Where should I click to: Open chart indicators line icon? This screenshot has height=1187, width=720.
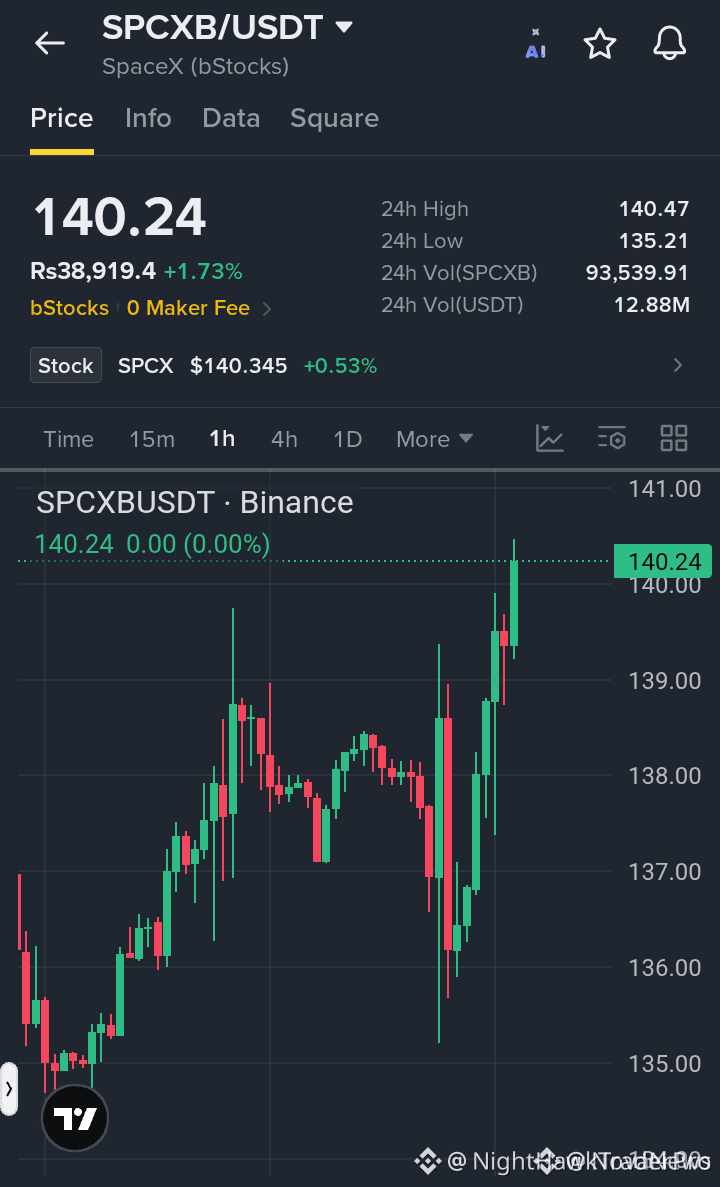click(x=550, y=438)
